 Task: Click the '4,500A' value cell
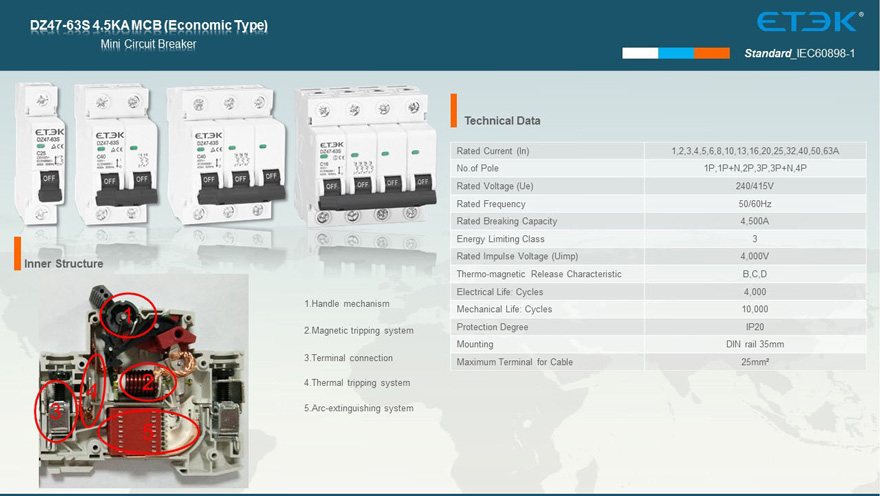pyautogui.click(x=755, y=221)
